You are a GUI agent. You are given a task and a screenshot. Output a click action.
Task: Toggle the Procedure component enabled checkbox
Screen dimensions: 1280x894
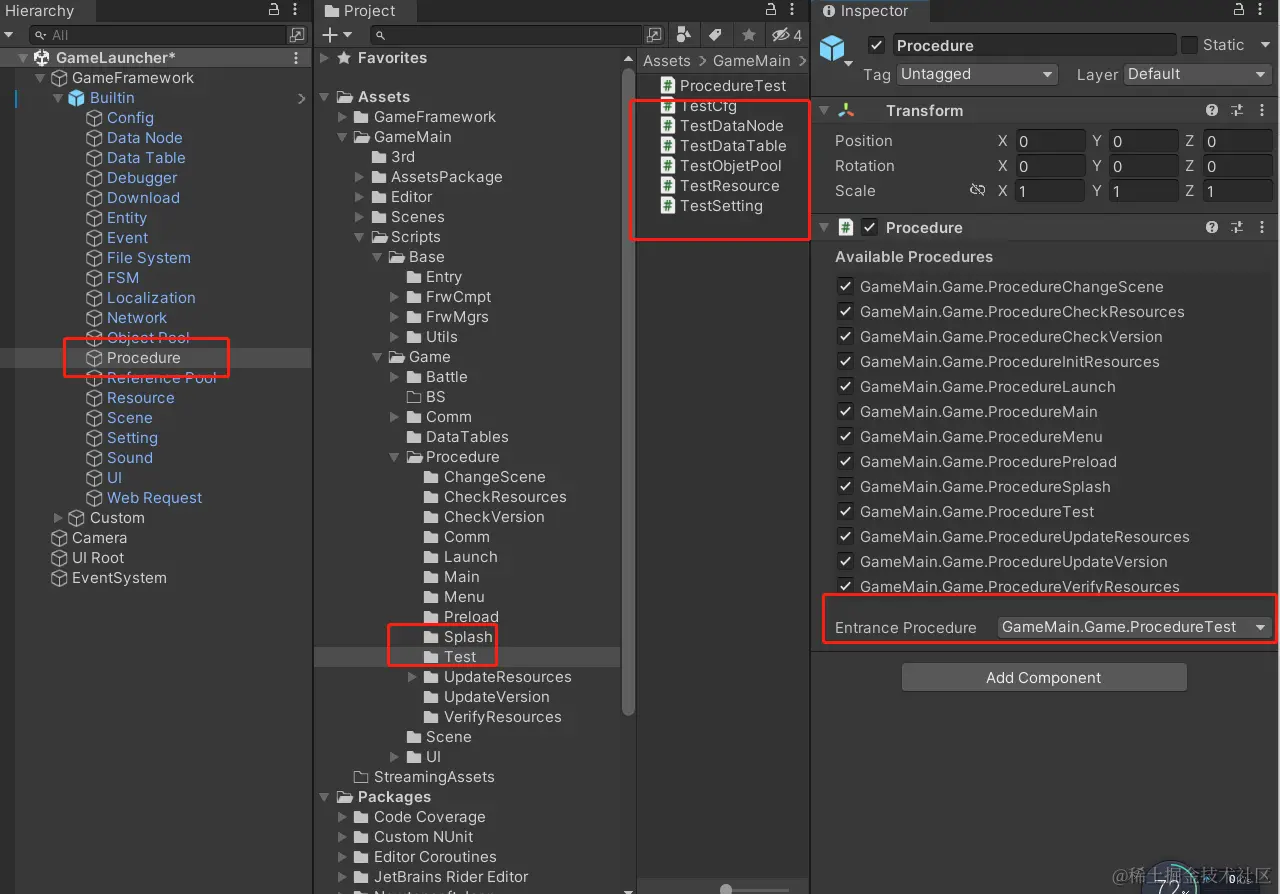pos(870,228)
